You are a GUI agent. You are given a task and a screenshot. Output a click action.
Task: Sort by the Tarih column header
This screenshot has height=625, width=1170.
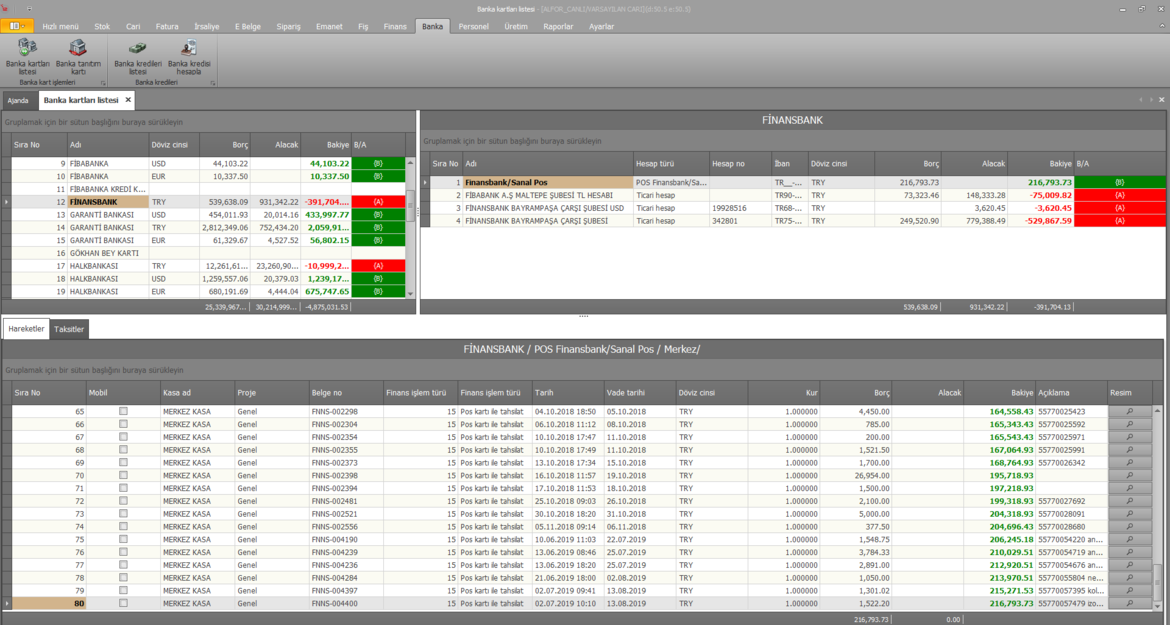(x=565, y=393)
